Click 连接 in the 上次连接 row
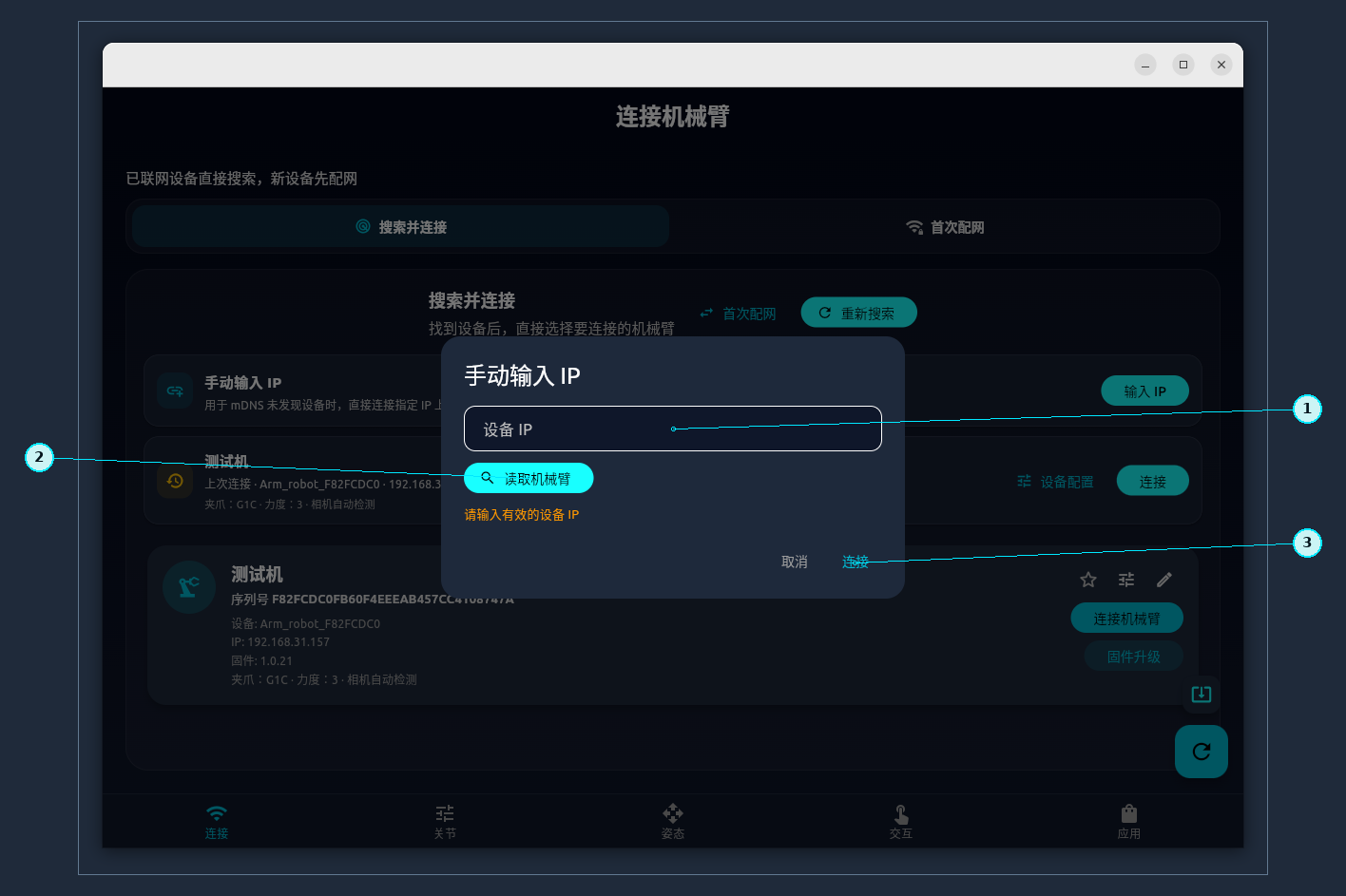 point(1152,481)
